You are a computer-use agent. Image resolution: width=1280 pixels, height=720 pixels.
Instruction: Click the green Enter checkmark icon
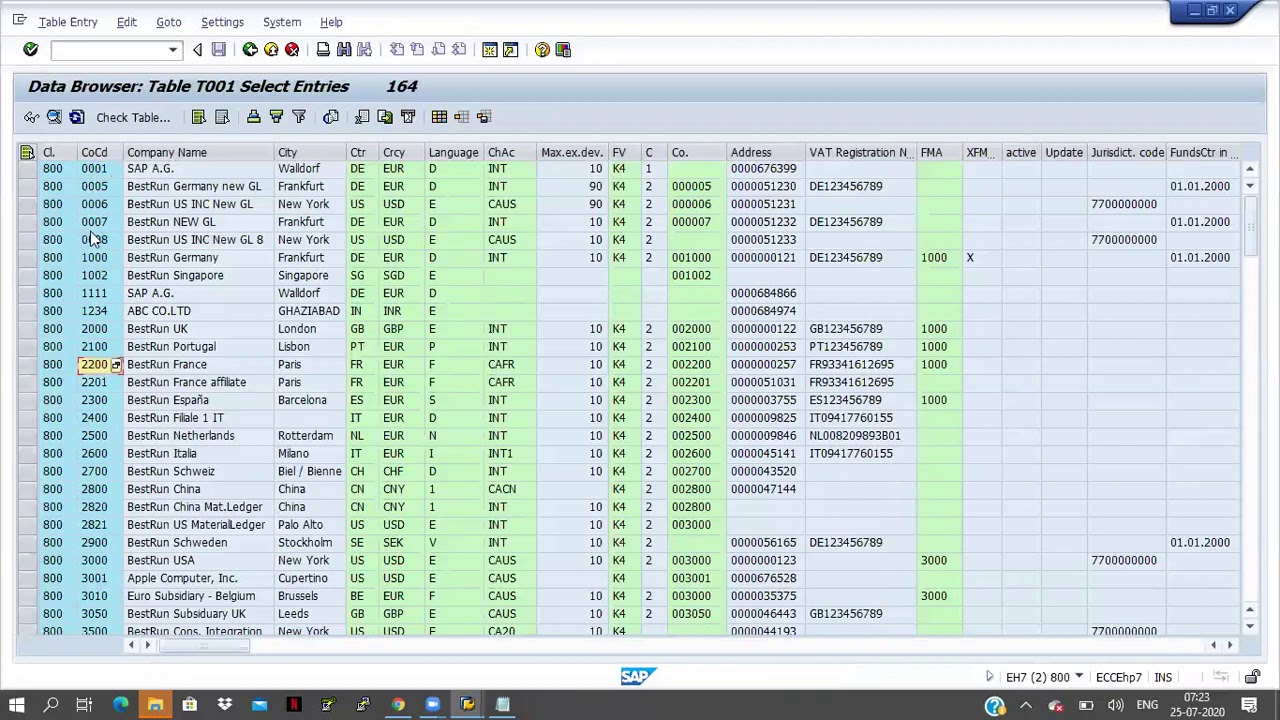pyautogui.click(x=30, y=50)
